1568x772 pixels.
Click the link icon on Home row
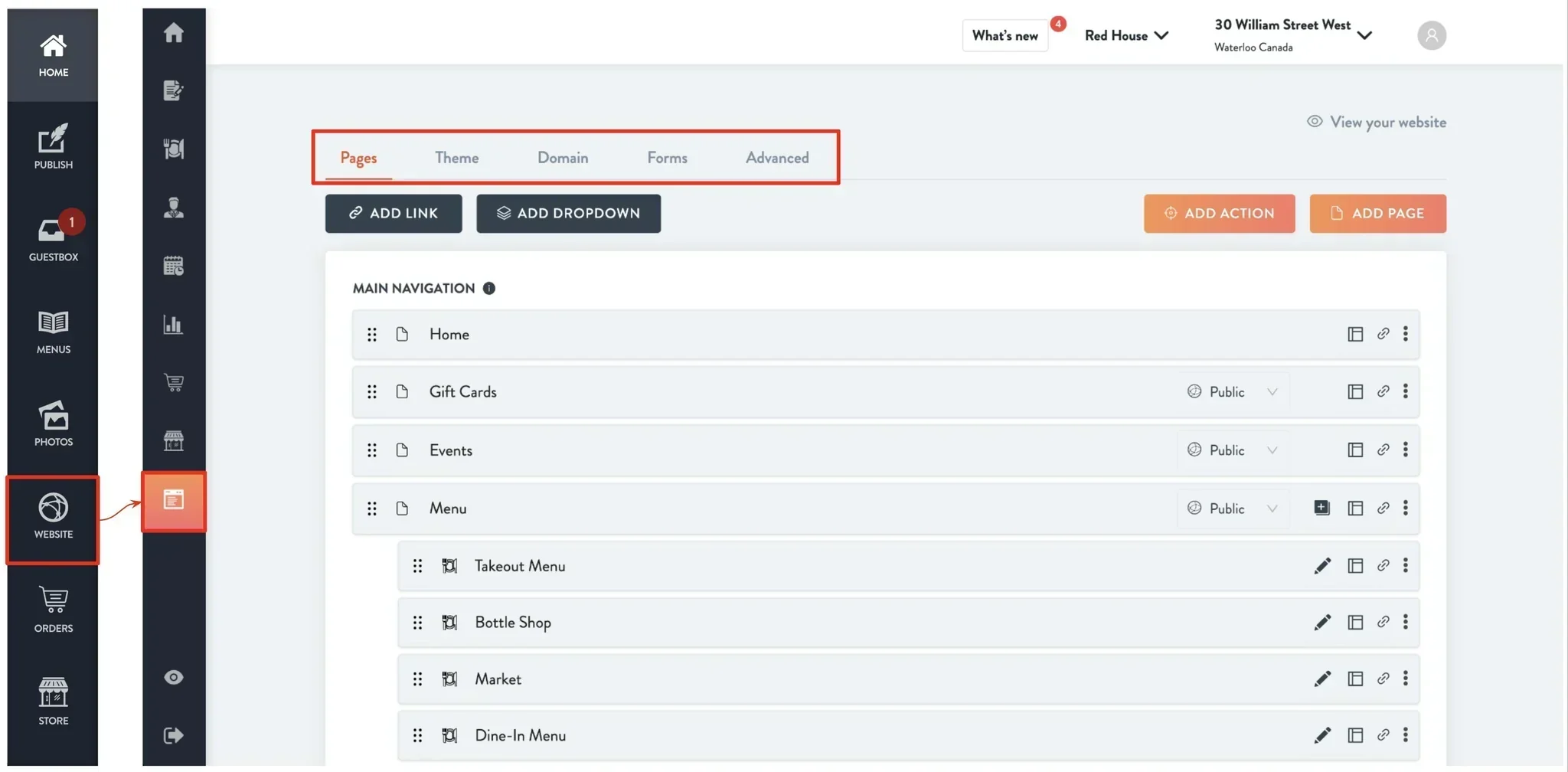point(1383,334)
